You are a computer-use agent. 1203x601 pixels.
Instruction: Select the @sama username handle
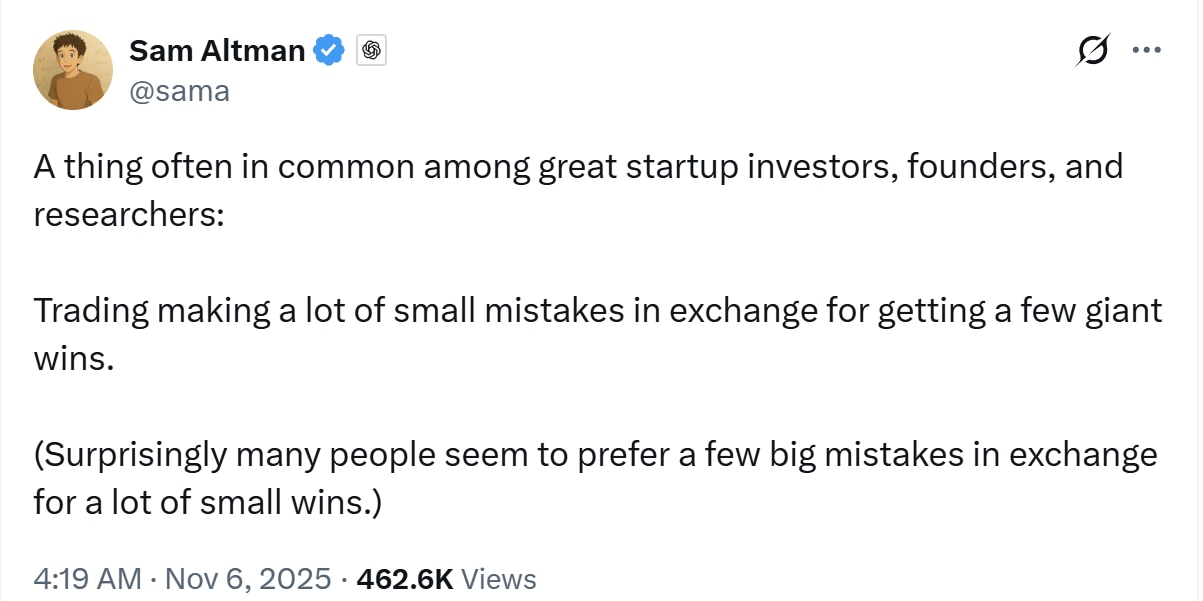[x=180, y=91]
